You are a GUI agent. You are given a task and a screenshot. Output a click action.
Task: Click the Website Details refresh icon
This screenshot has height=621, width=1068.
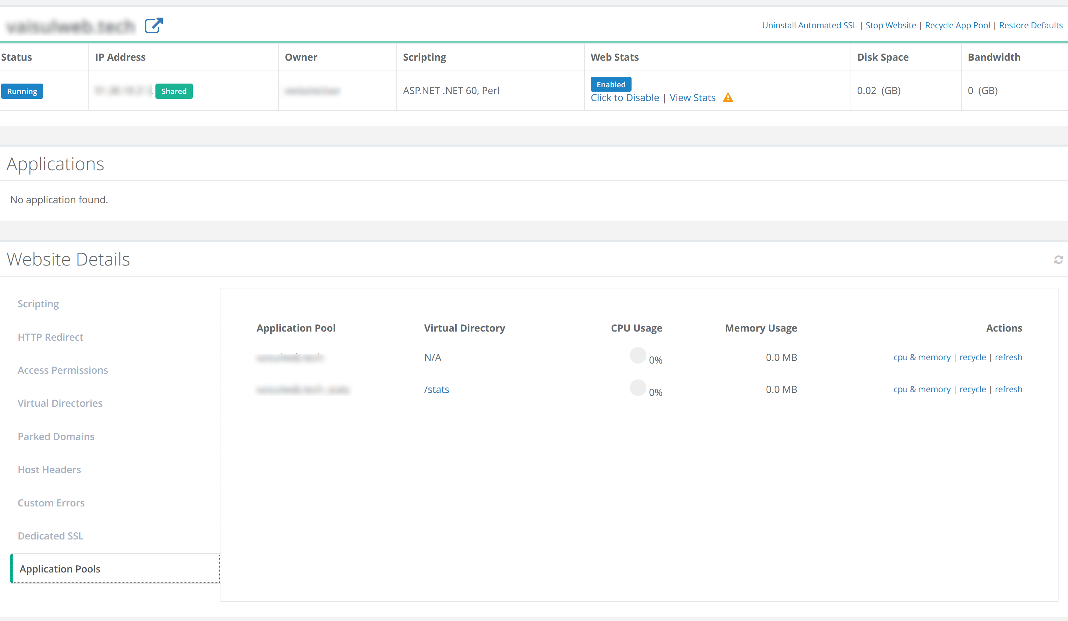point(1058,260)
